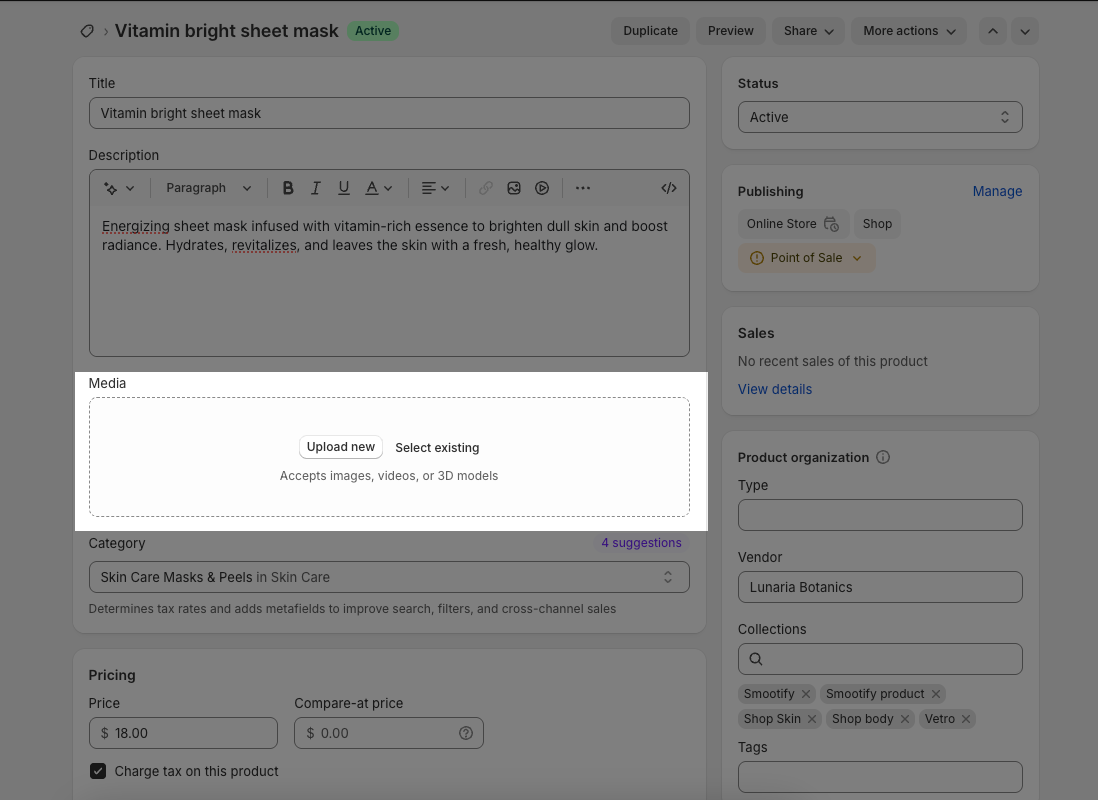Image resolution: width=1098 pixels, height=800 pixels.
Task: Open the View details sales link
Action: point(775,389)
